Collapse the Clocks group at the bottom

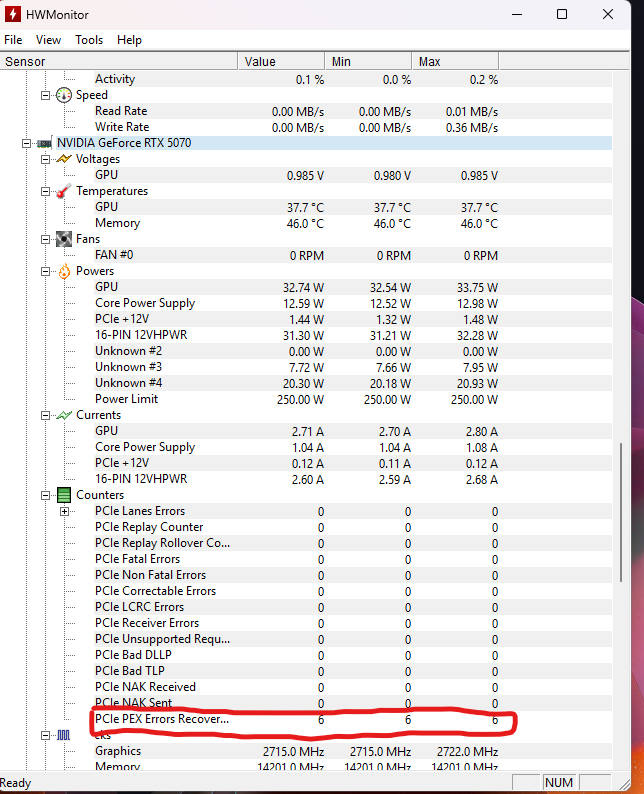tap(46, 735)
